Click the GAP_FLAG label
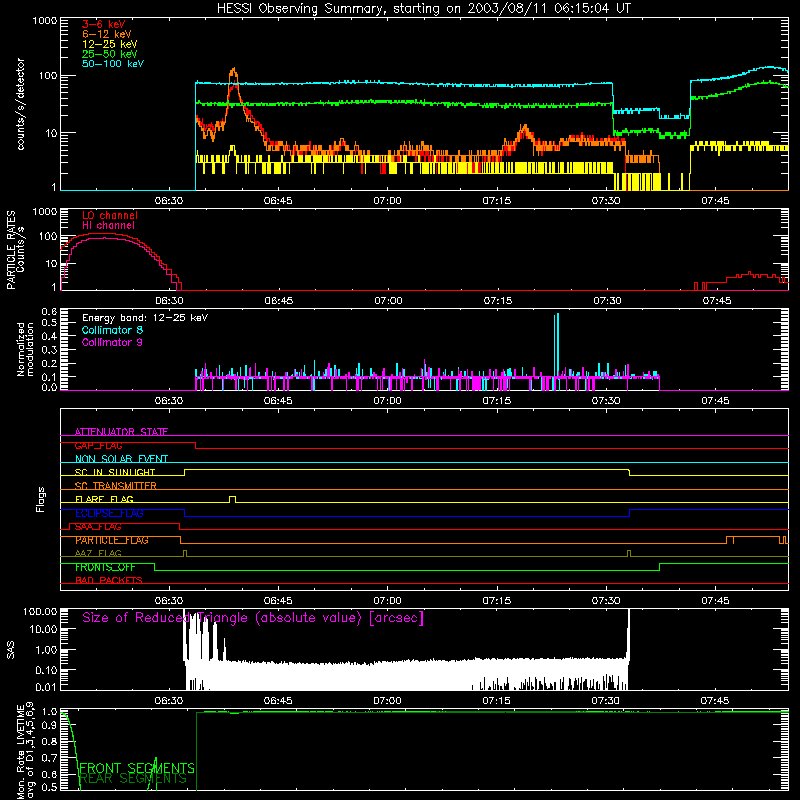 pos(98,445)
